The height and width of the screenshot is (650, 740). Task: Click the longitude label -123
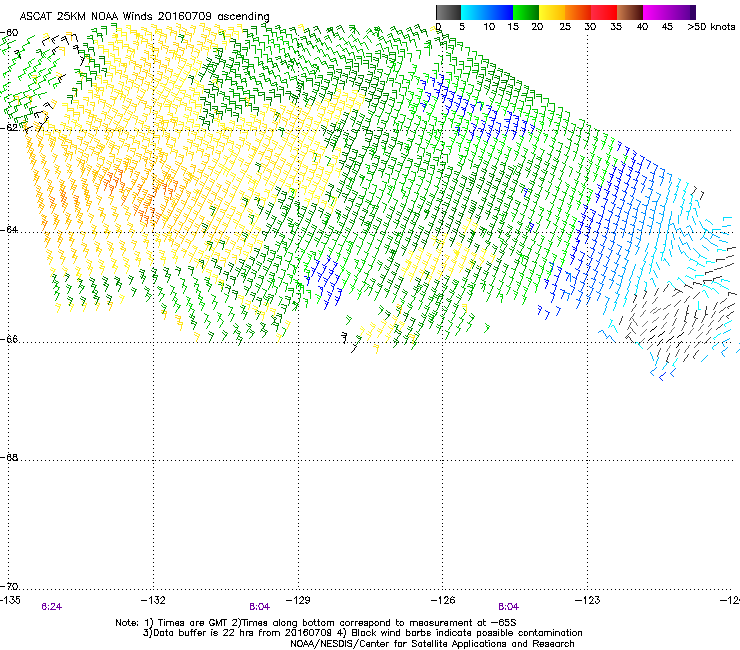coord(588,600)
